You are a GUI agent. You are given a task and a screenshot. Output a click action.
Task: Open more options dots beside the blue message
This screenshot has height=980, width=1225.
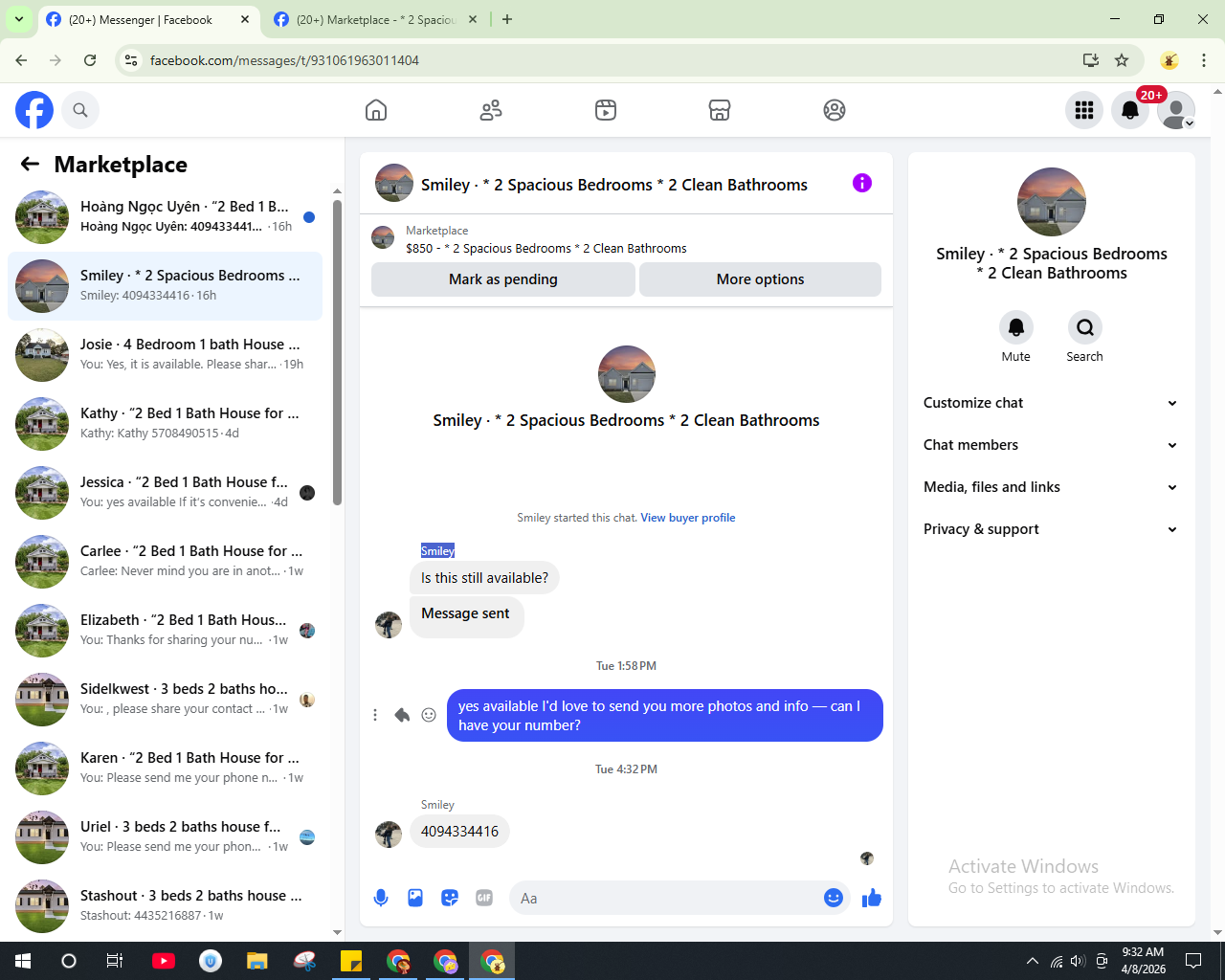click(375, 715)
